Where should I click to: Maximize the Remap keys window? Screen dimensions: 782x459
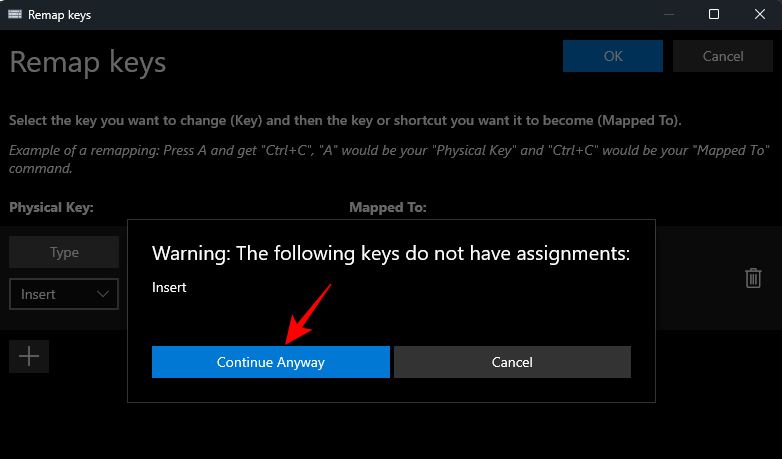click(x=714, y=15)
